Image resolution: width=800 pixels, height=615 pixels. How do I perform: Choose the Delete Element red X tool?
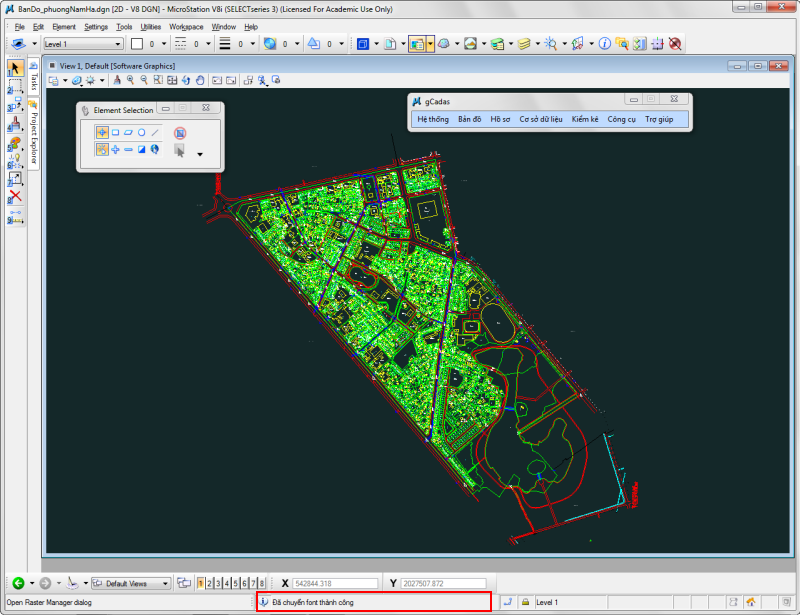(15, 196)
